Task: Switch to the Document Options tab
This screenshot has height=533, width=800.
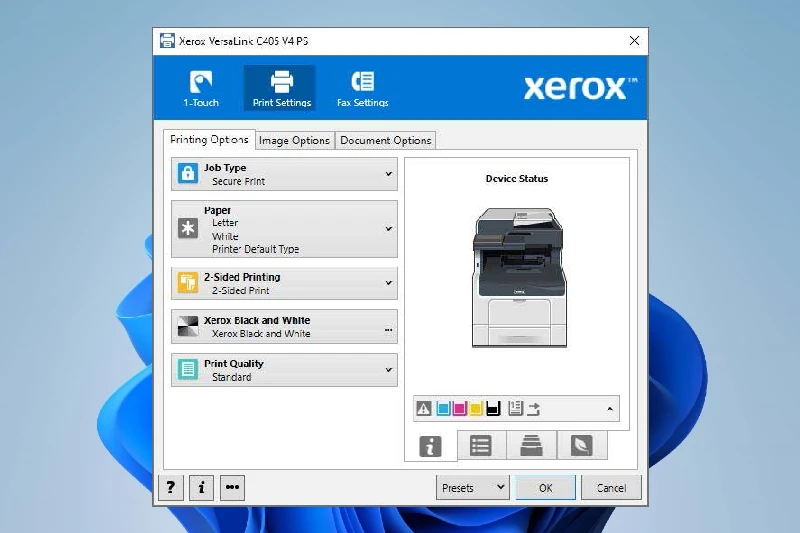Action: pyautogui.click(x=385, y=141)
